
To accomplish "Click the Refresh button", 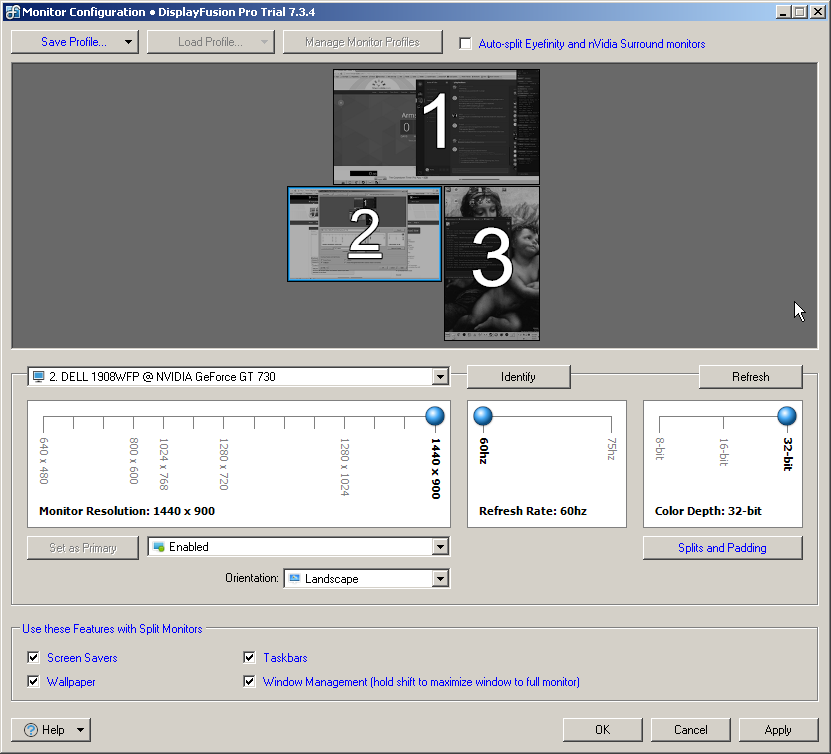I will click(x=750, y=377).
